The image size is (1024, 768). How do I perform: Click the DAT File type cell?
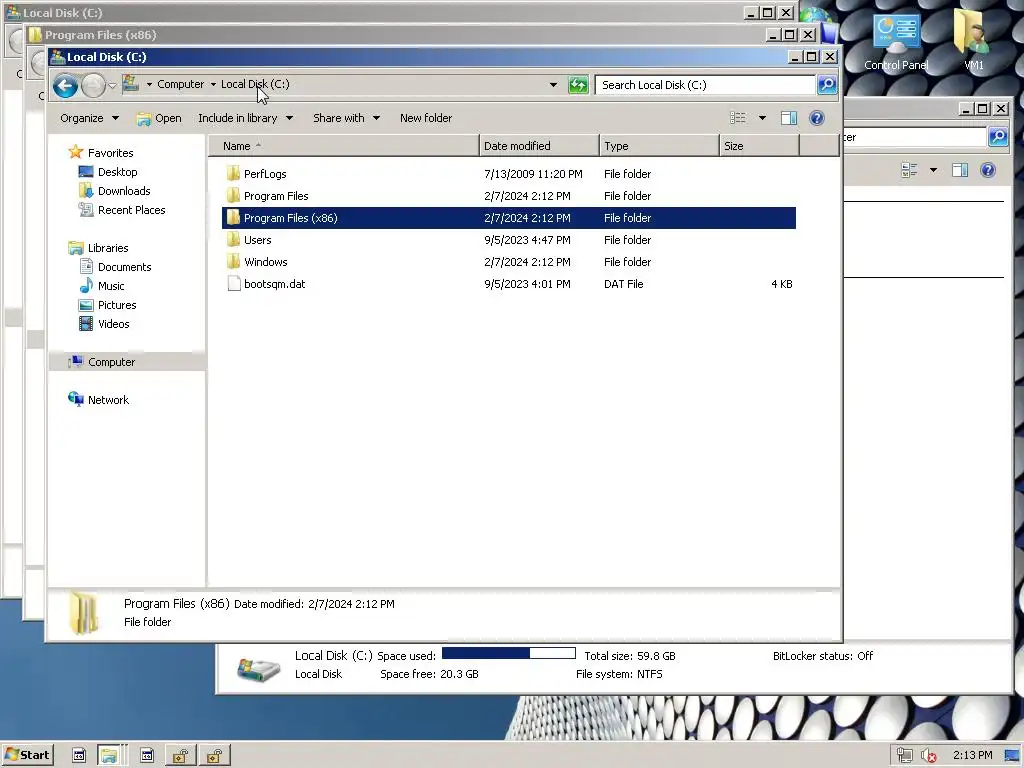[624, 284]
